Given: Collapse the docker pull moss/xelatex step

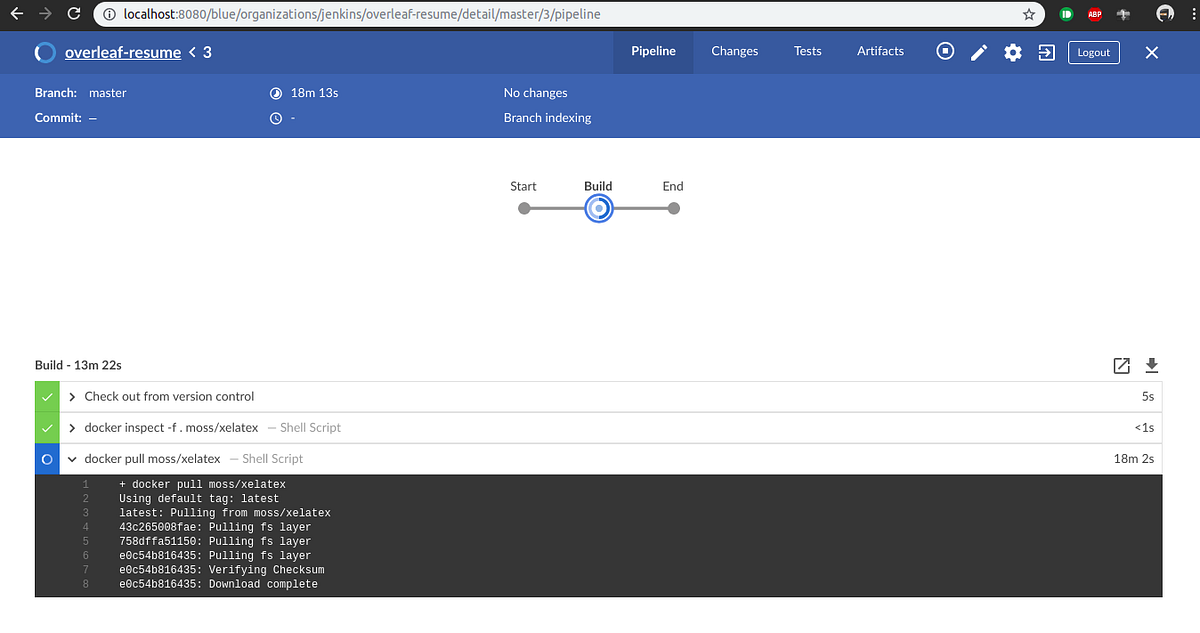Looking at the screenshot, I should 72,459.
